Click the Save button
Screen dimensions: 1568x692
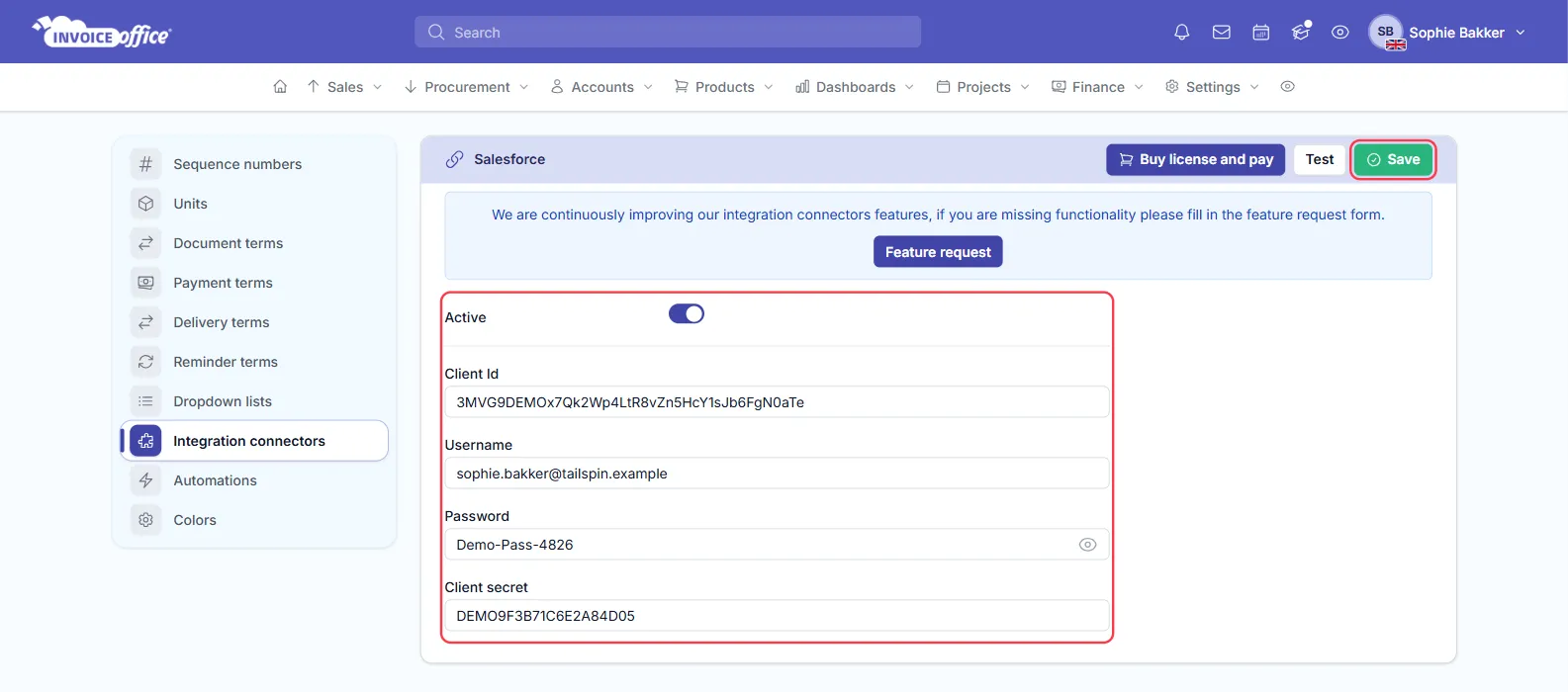tap(1393, 159)
